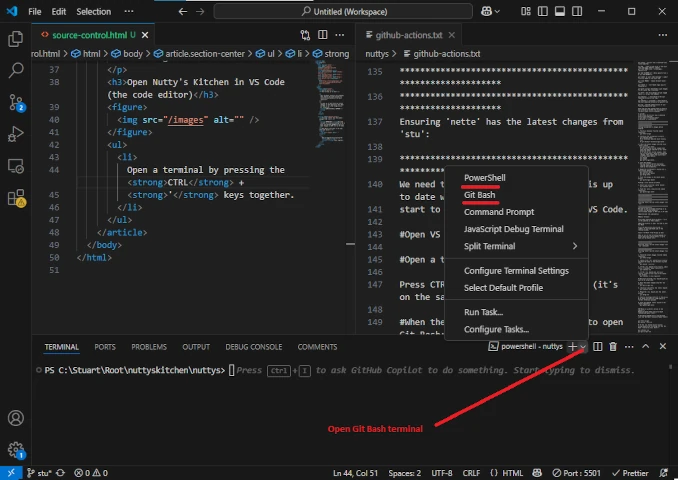Viewport: 678px width, 480px height.
Task: Open the Extensions view with warning badge
Action: [x=16, y=198]
